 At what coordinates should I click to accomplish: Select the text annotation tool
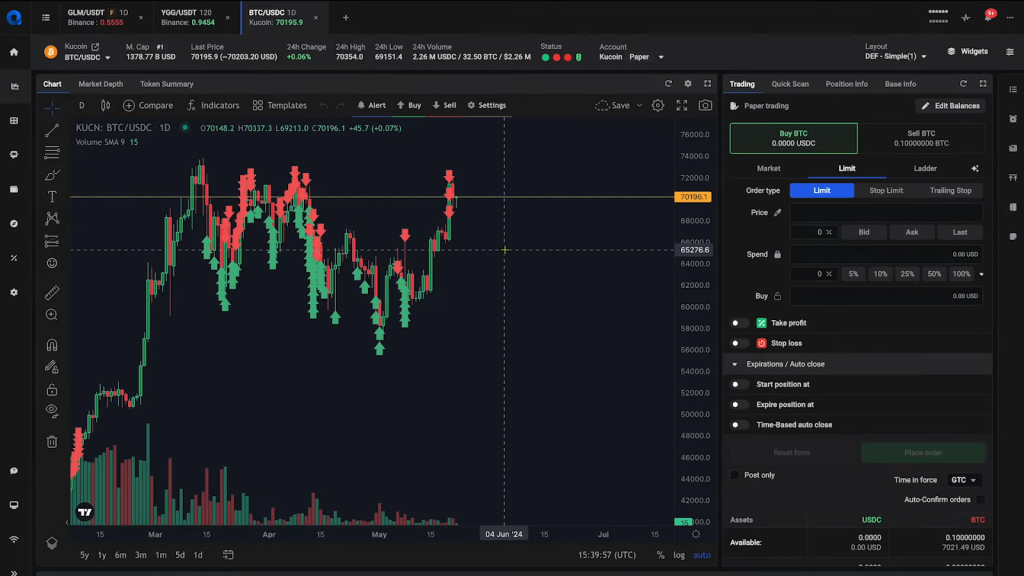[52, 197]
